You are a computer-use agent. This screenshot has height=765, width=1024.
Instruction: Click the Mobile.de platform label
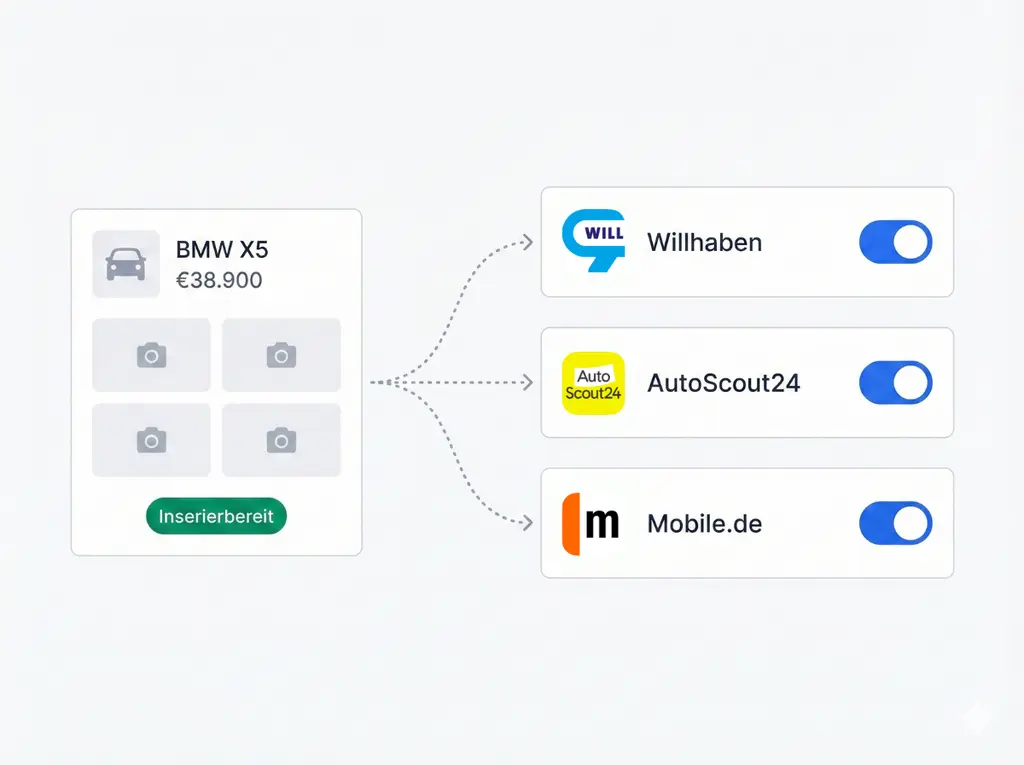(x=704, y=523)
